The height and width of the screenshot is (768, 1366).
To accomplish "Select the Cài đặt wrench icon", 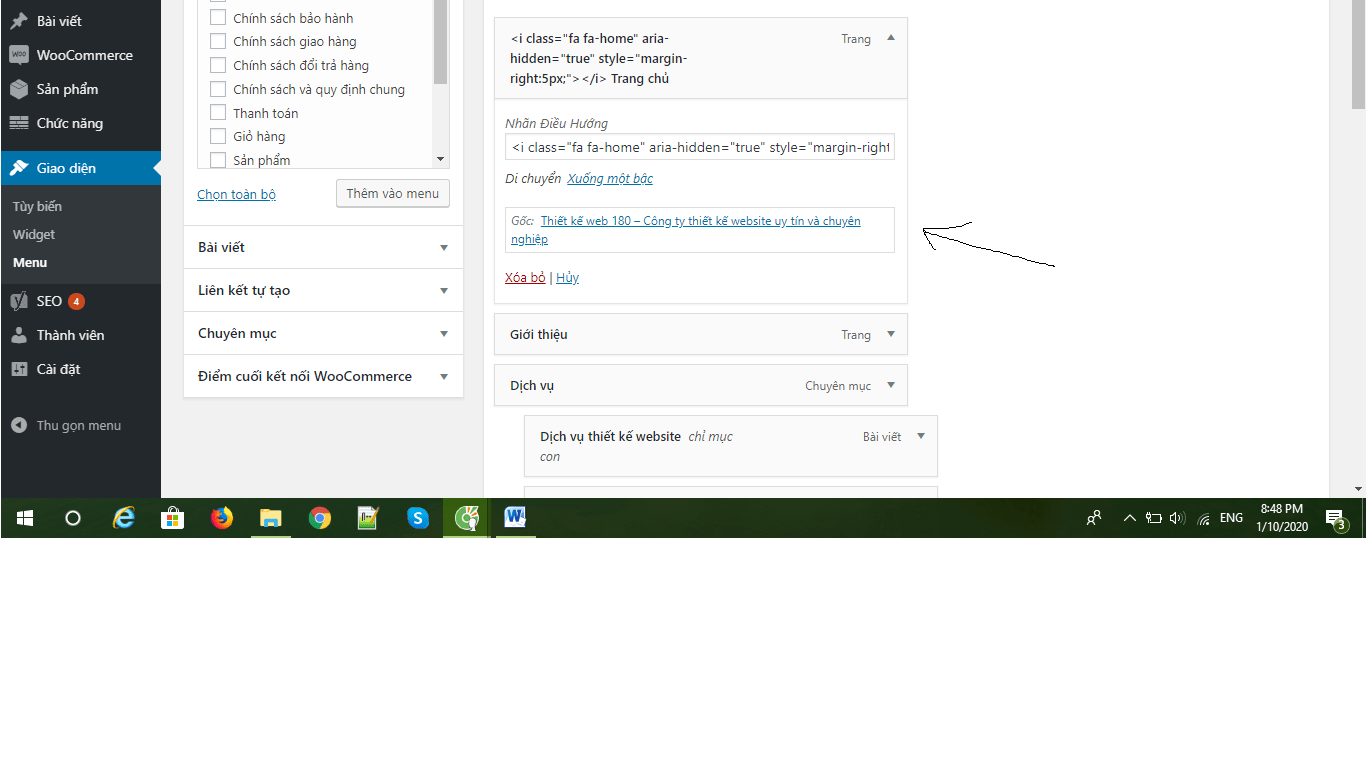I will pyautogui.click(x=20, y=368).
